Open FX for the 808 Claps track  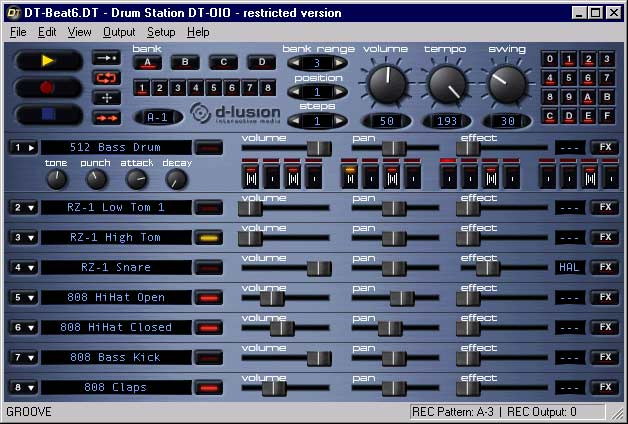click(604, 387)
